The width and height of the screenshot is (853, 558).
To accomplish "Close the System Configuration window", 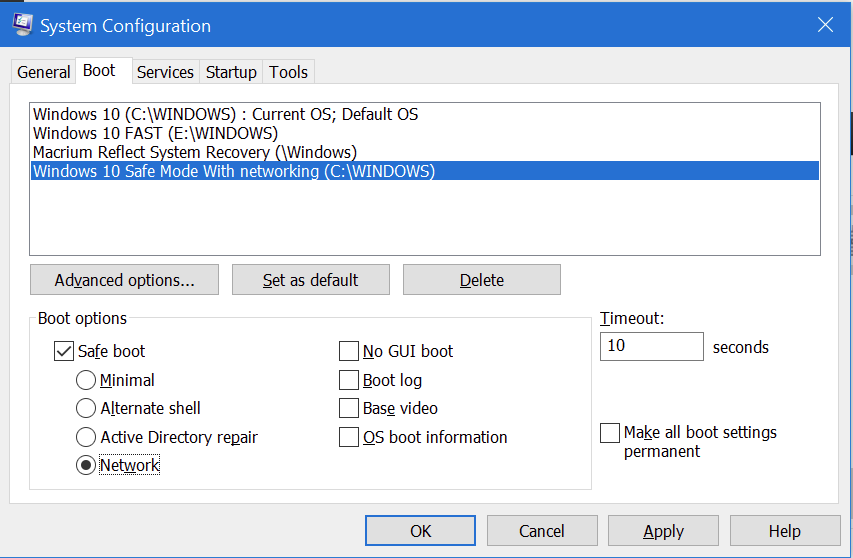I will 825,24.
